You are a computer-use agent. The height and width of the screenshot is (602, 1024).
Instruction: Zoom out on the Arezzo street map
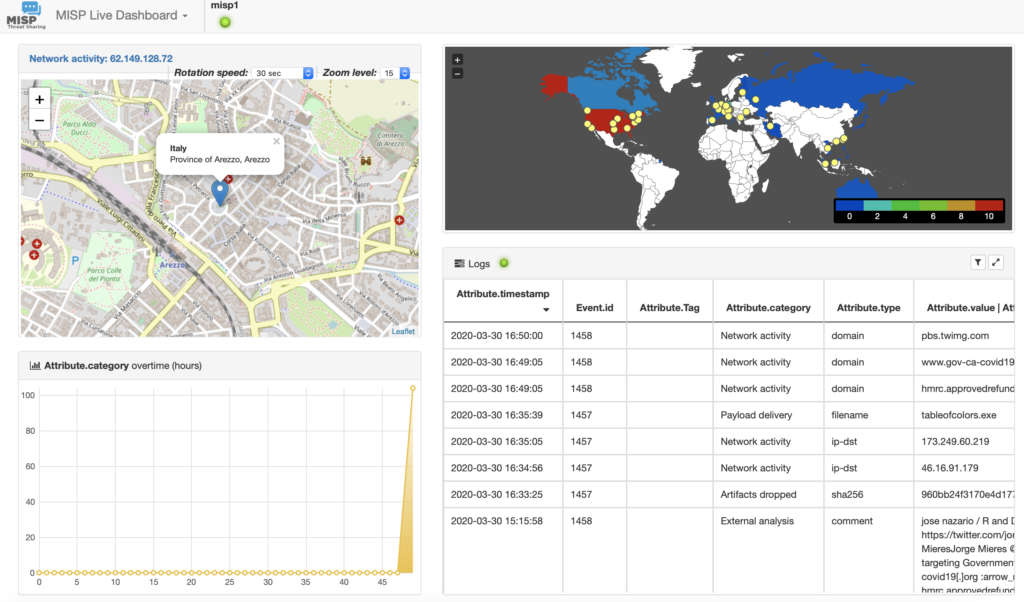pyautogui.click(x=39, y=120)
